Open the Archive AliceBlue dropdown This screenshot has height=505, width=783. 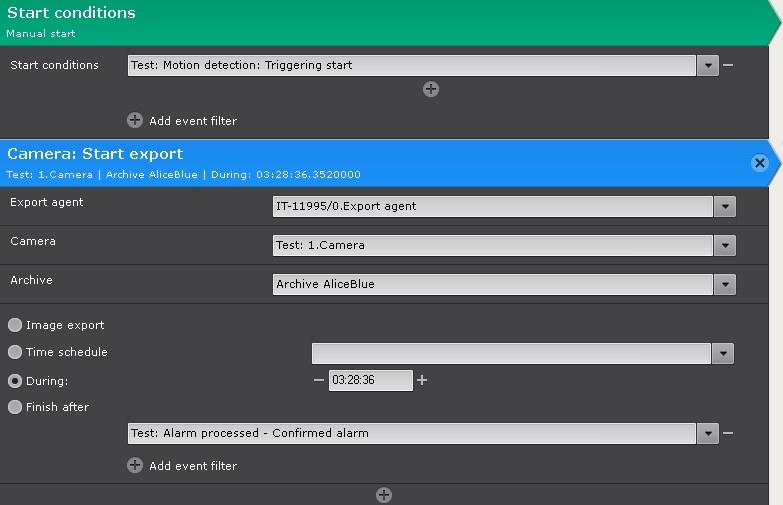725,284
